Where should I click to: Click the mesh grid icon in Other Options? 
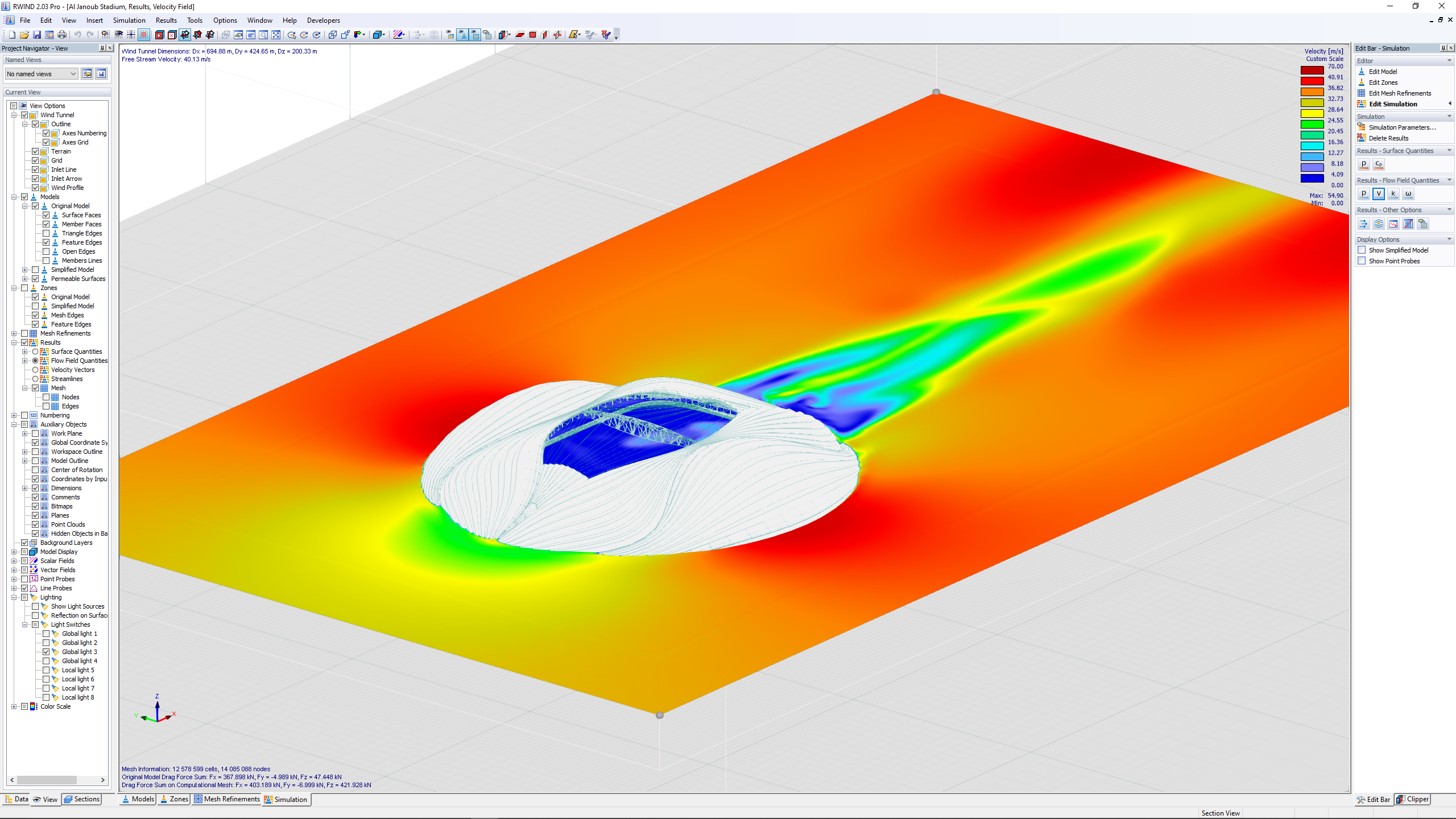pyautogui.click(x=1408, y=224)
